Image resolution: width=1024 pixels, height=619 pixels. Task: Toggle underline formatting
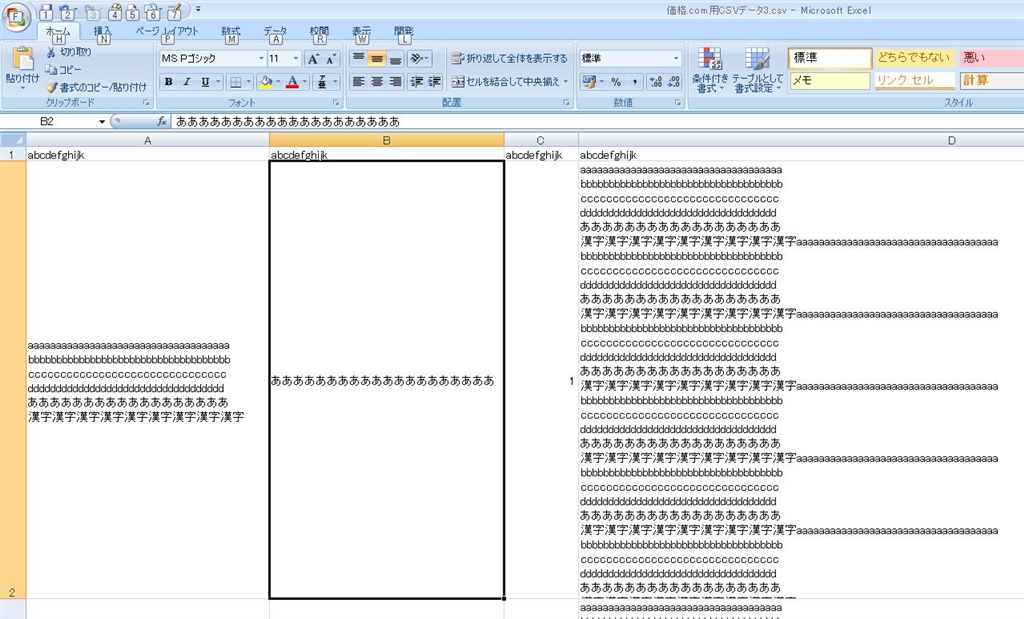[x=205, y=82]
